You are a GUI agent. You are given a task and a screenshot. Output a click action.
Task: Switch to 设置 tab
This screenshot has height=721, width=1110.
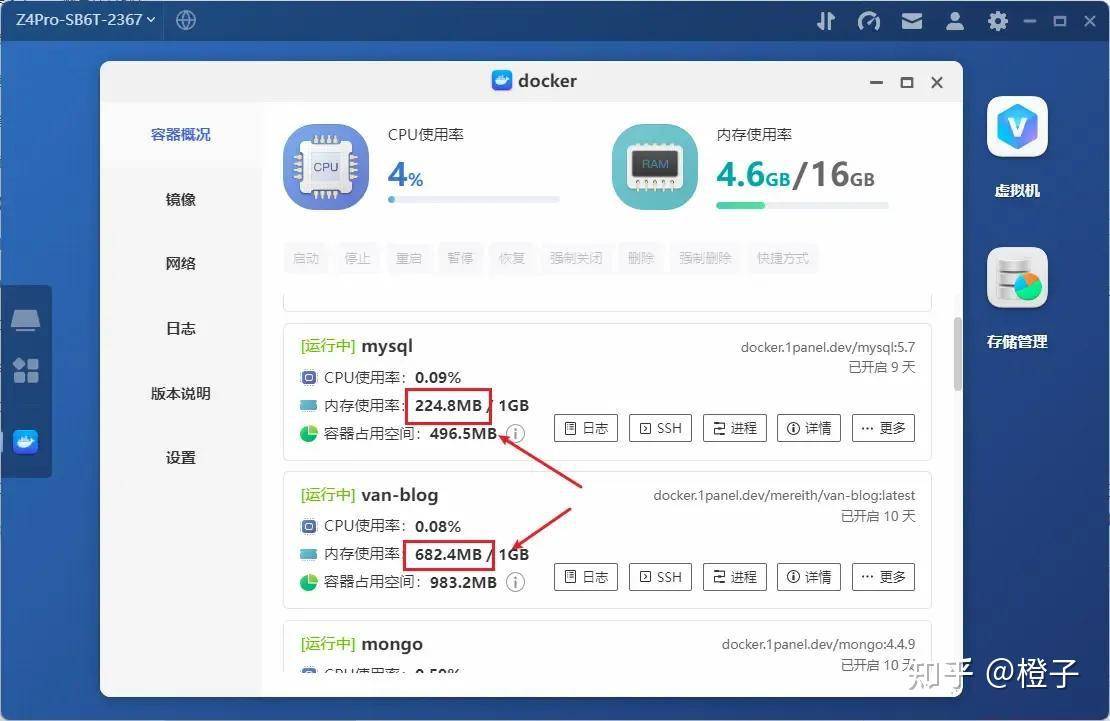(181, 458)
